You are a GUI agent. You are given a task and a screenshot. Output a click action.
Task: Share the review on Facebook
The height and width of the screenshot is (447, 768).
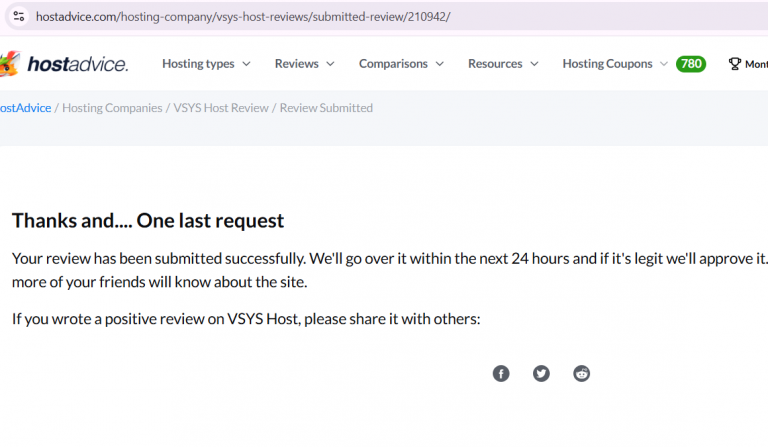click(501, 374)
